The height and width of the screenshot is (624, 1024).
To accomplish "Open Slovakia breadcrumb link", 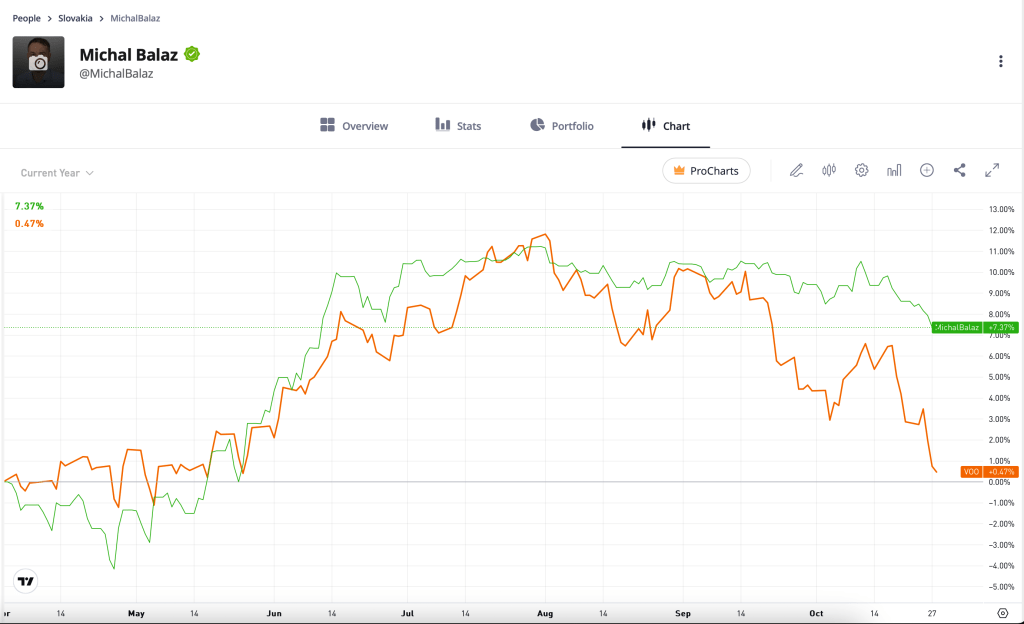I will pos(76,18).
